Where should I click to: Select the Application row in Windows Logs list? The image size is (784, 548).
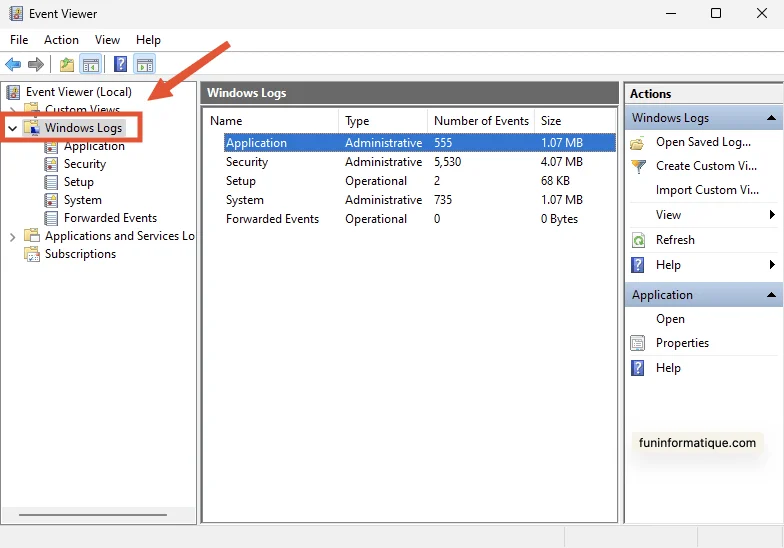tap(420, 142)
